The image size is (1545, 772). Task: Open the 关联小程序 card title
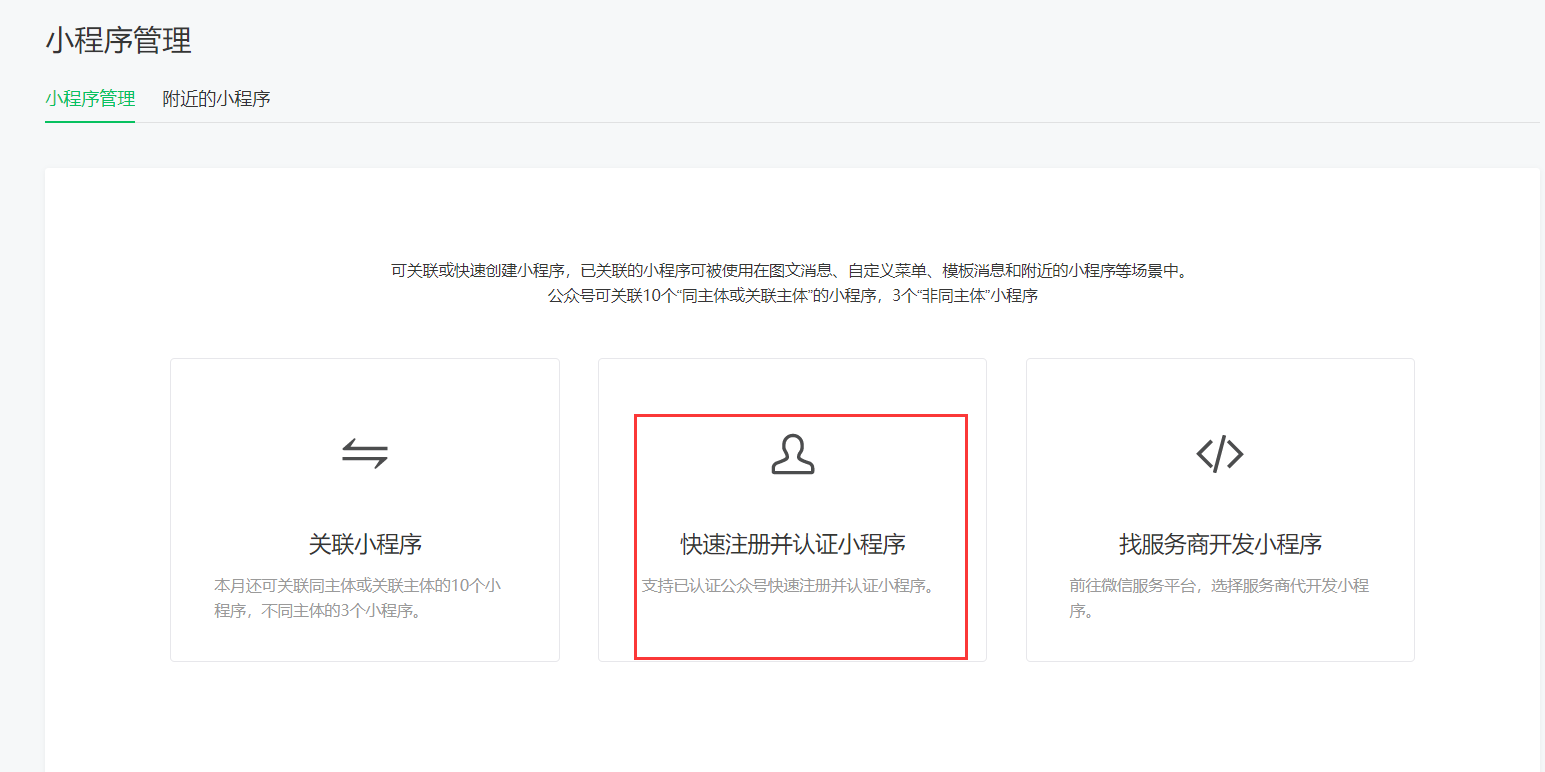365,545
